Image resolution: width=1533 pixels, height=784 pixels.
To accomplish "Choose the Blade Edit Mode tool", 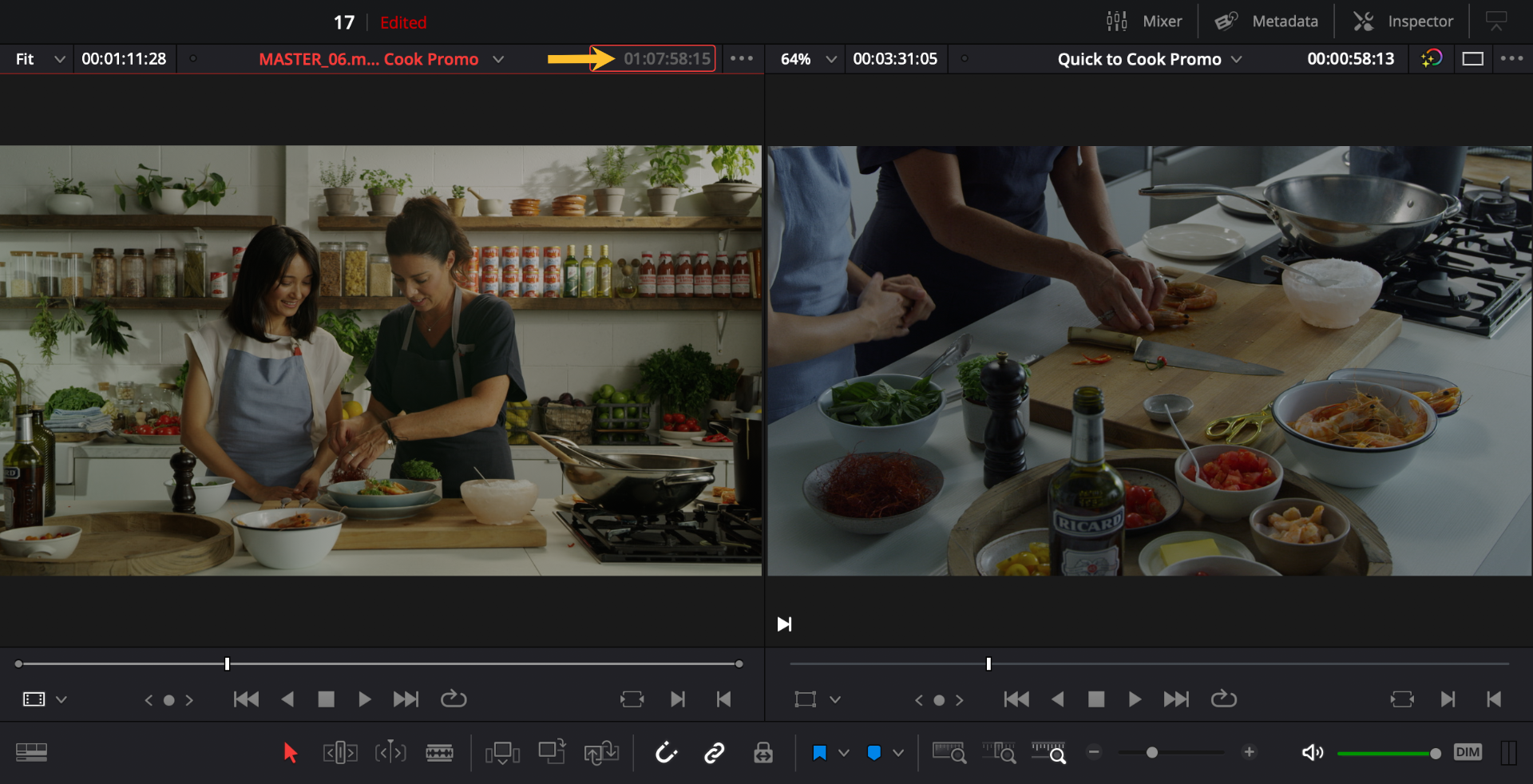I will (439, 752).
